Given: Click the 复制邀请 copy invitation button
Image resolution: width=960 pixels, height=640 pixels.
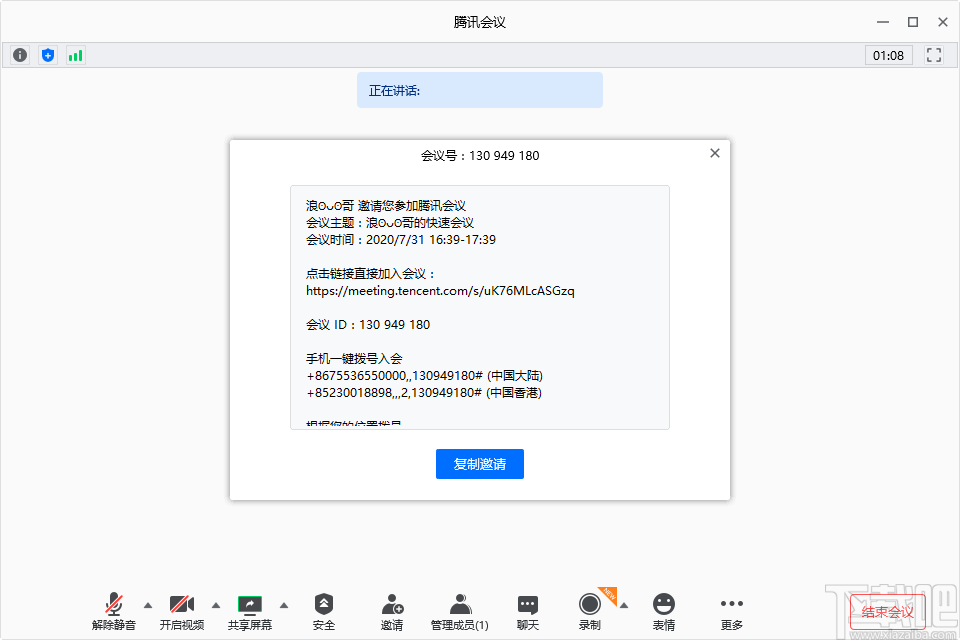Looking at the screenshot, I should (480, 463).
